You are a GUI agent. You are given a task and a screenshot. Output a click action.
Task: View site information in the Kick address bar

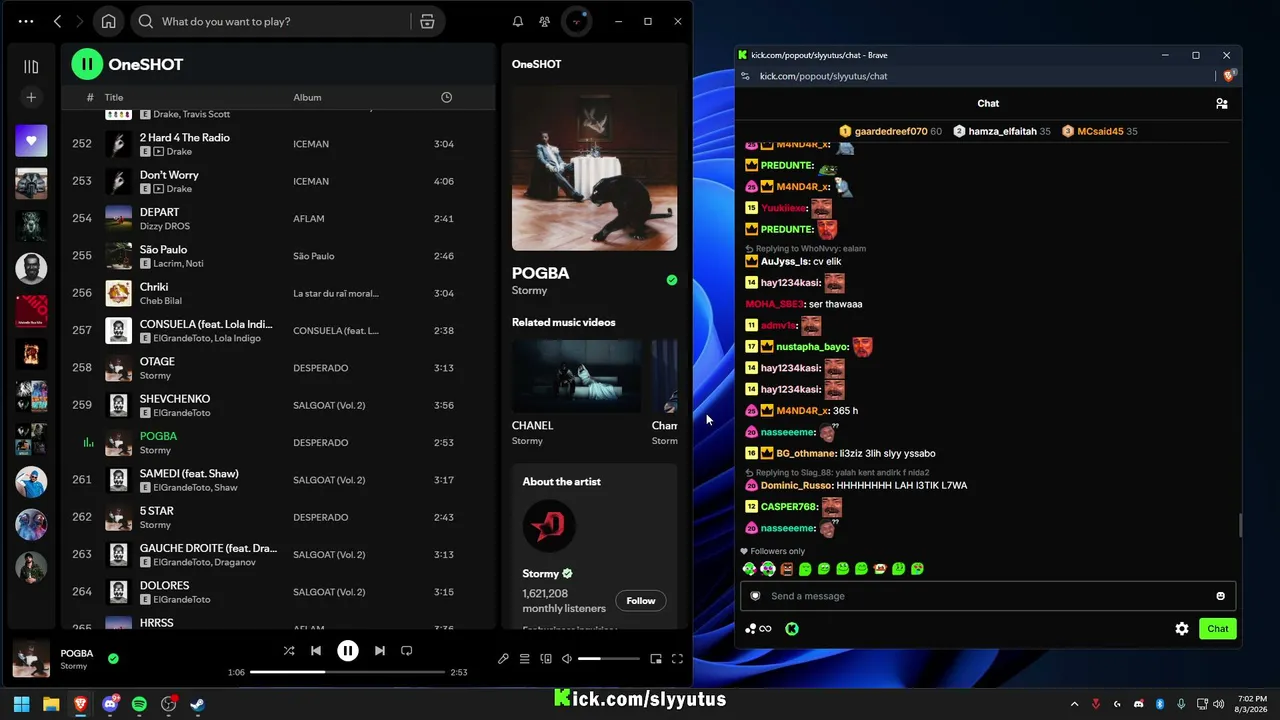coord(745,76)
